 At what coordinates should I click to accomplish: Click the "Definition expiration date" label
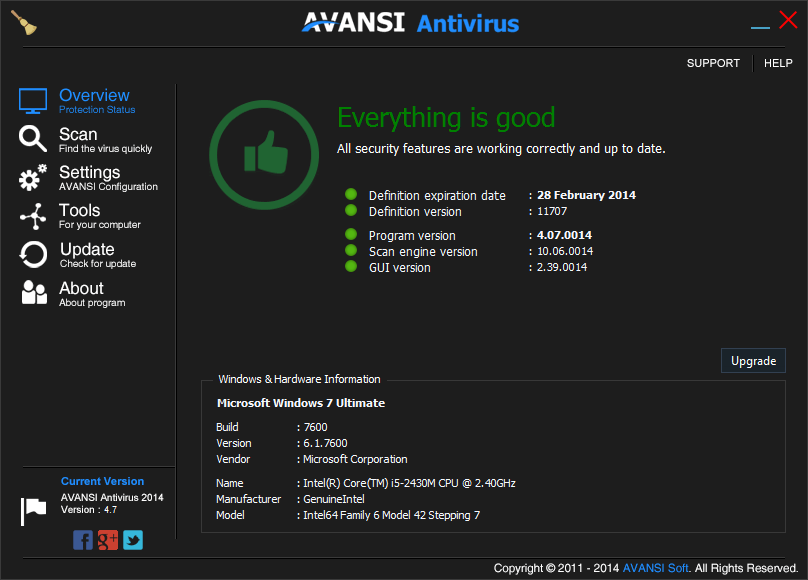click(x=437, y=196)
